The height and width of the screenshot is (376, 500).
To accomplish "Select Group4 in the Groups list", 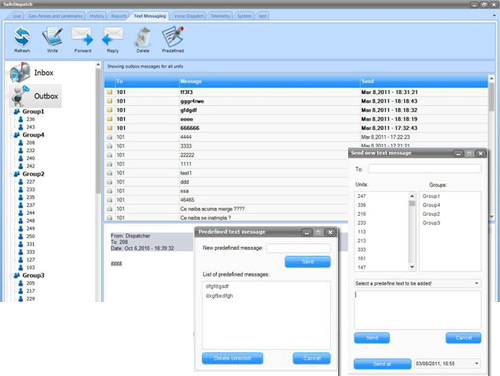I will 431,205.
